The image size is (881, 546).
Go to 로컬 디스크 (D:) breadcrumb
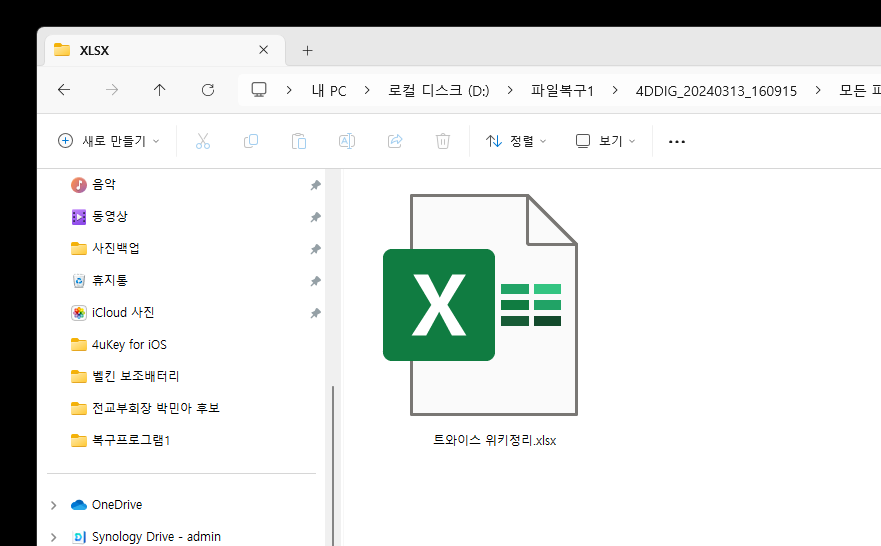(439, 90)
